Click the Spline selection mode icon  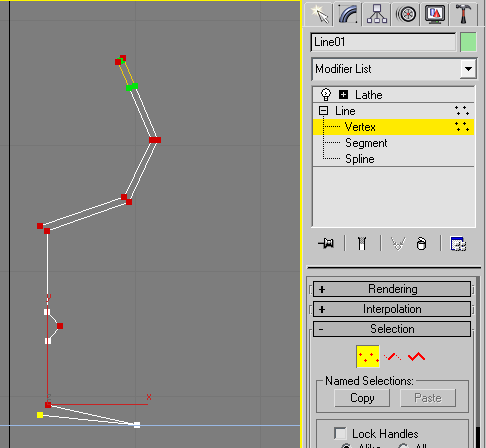point(416,357)
